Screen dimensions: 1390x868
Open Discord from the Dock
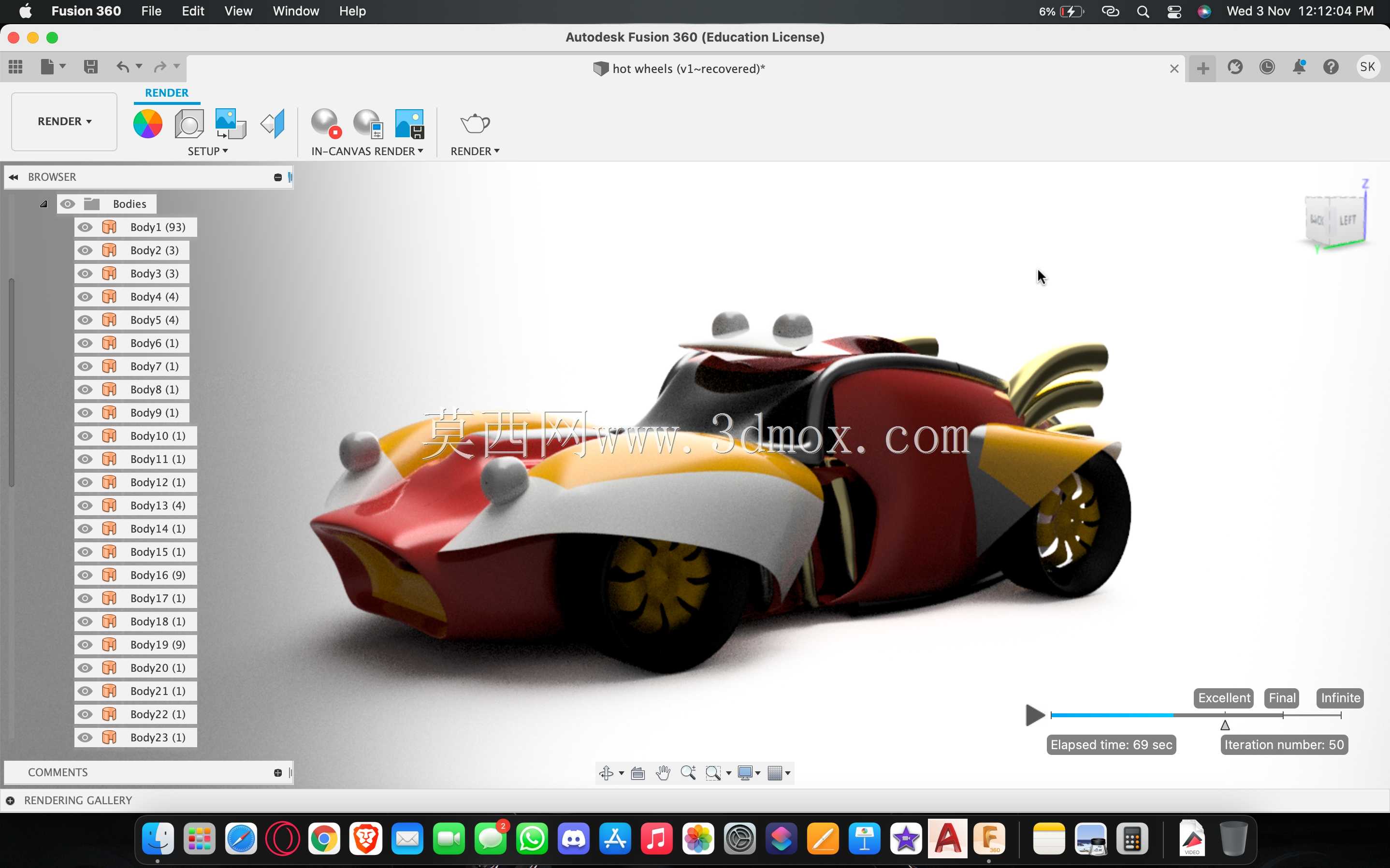point(573,839)
